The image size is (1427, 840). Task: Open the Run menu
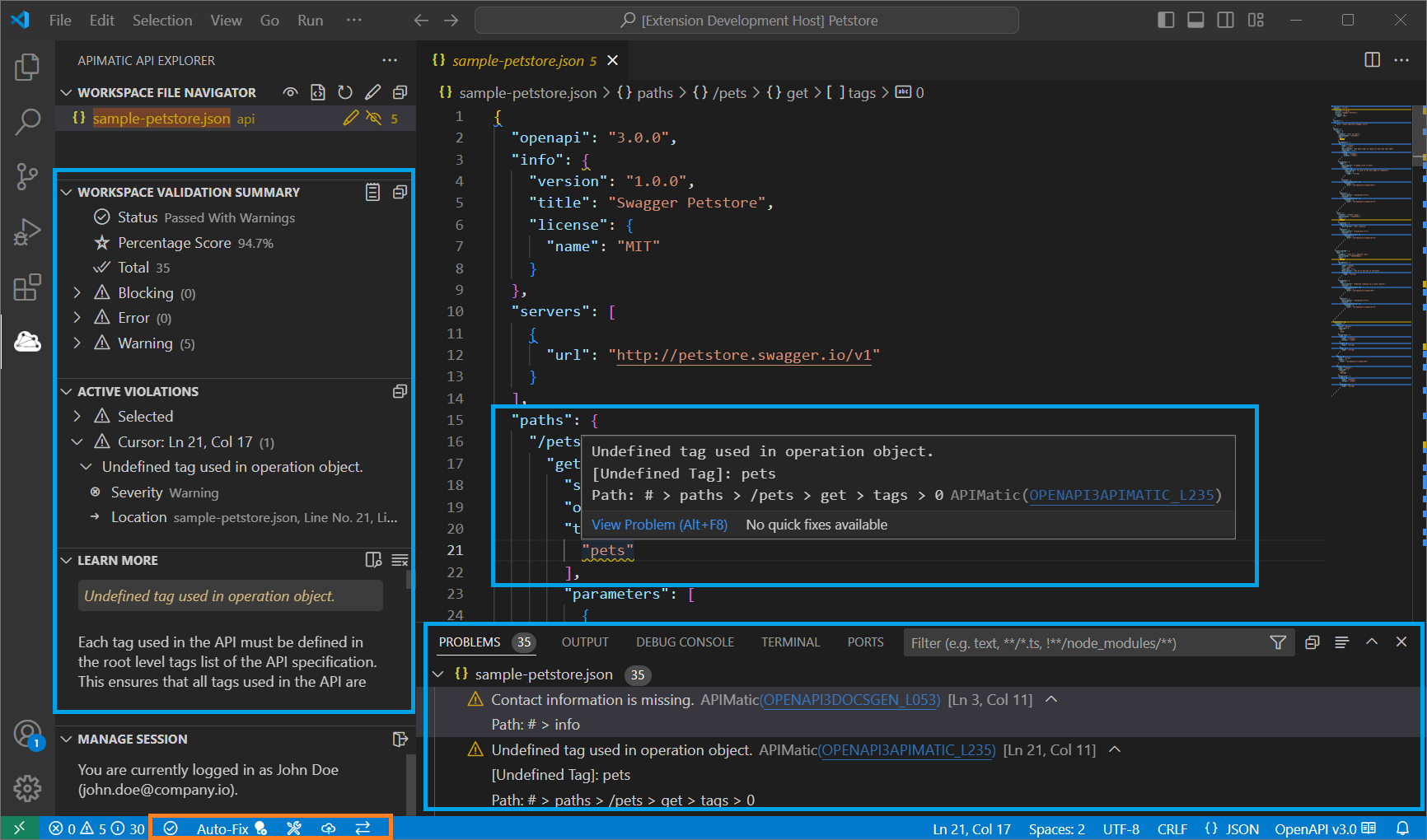pos(311,20)
